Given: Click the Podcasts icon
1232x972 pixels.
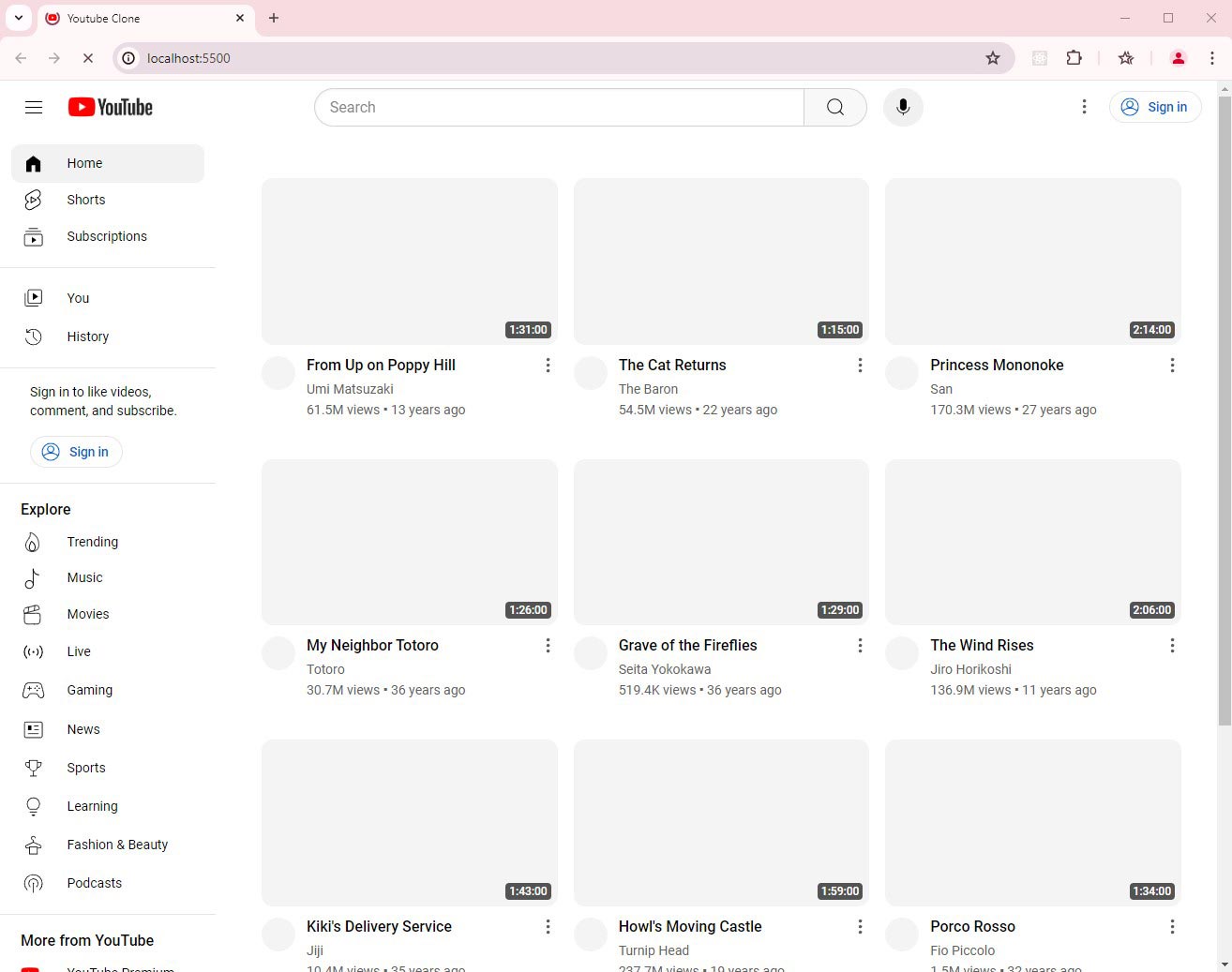Looking at the screenshot, I should point(33,883).
